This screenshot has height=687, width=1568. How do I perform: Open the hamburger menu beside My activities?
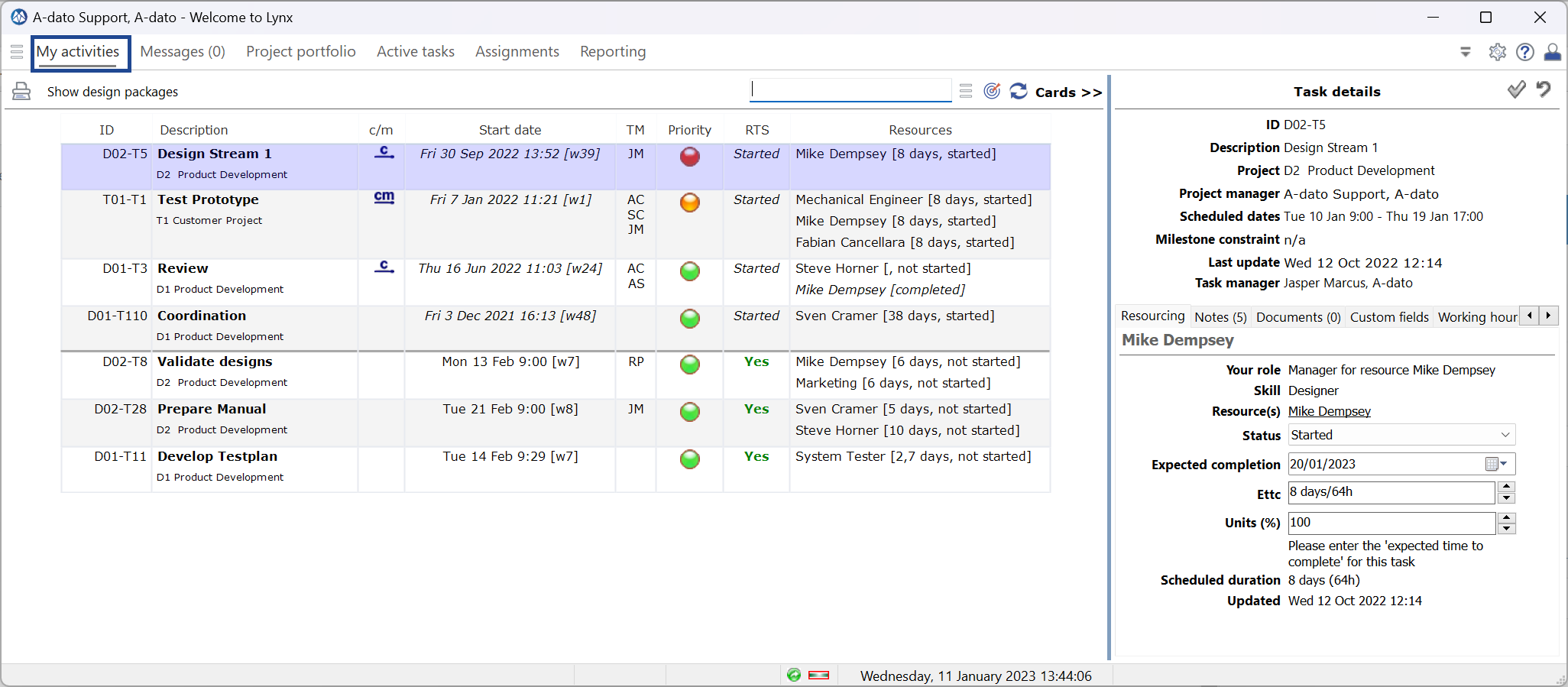coord(17,52)
